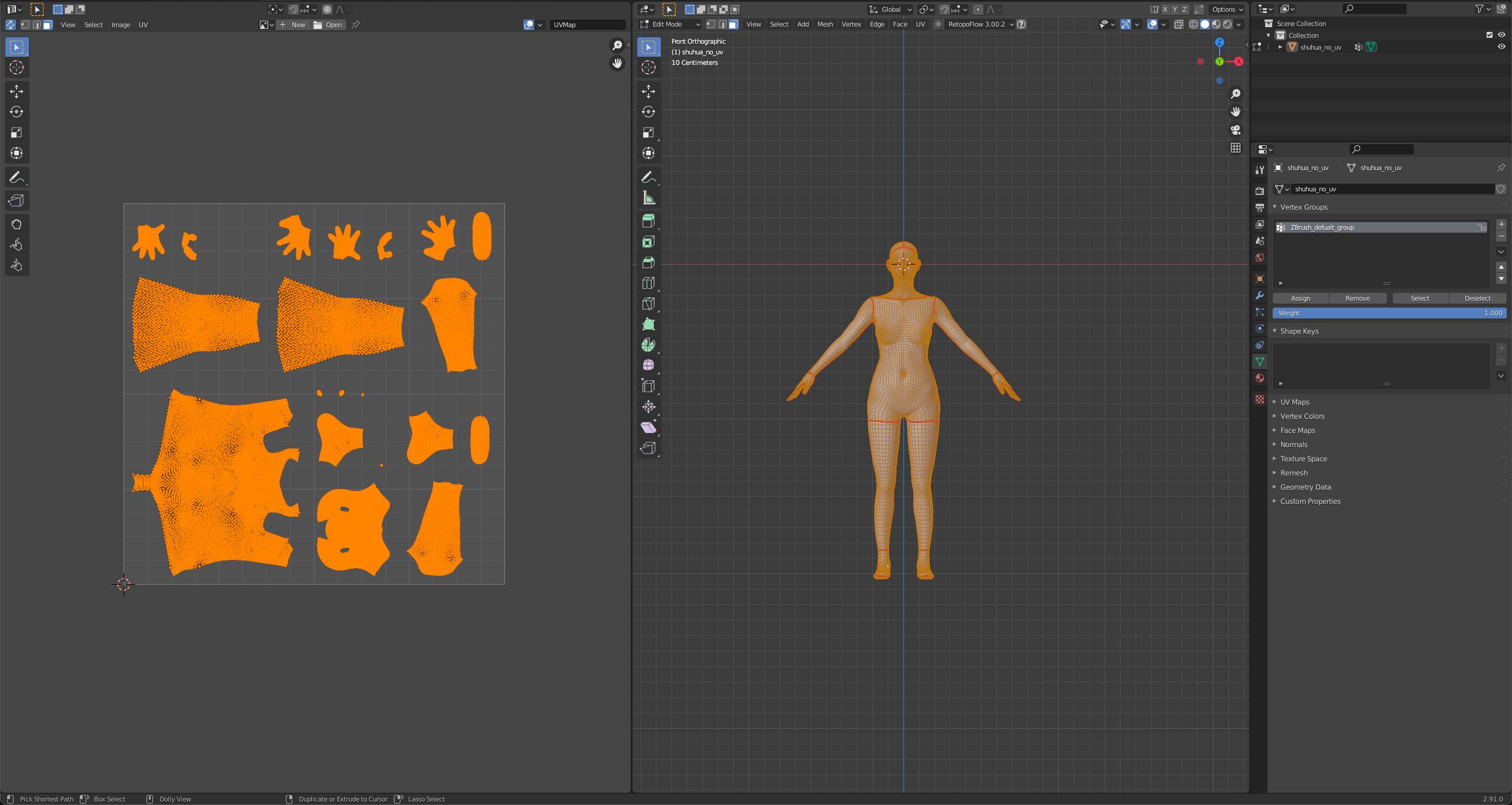Choose the UV Grab sculpt tool

point(17,224)
